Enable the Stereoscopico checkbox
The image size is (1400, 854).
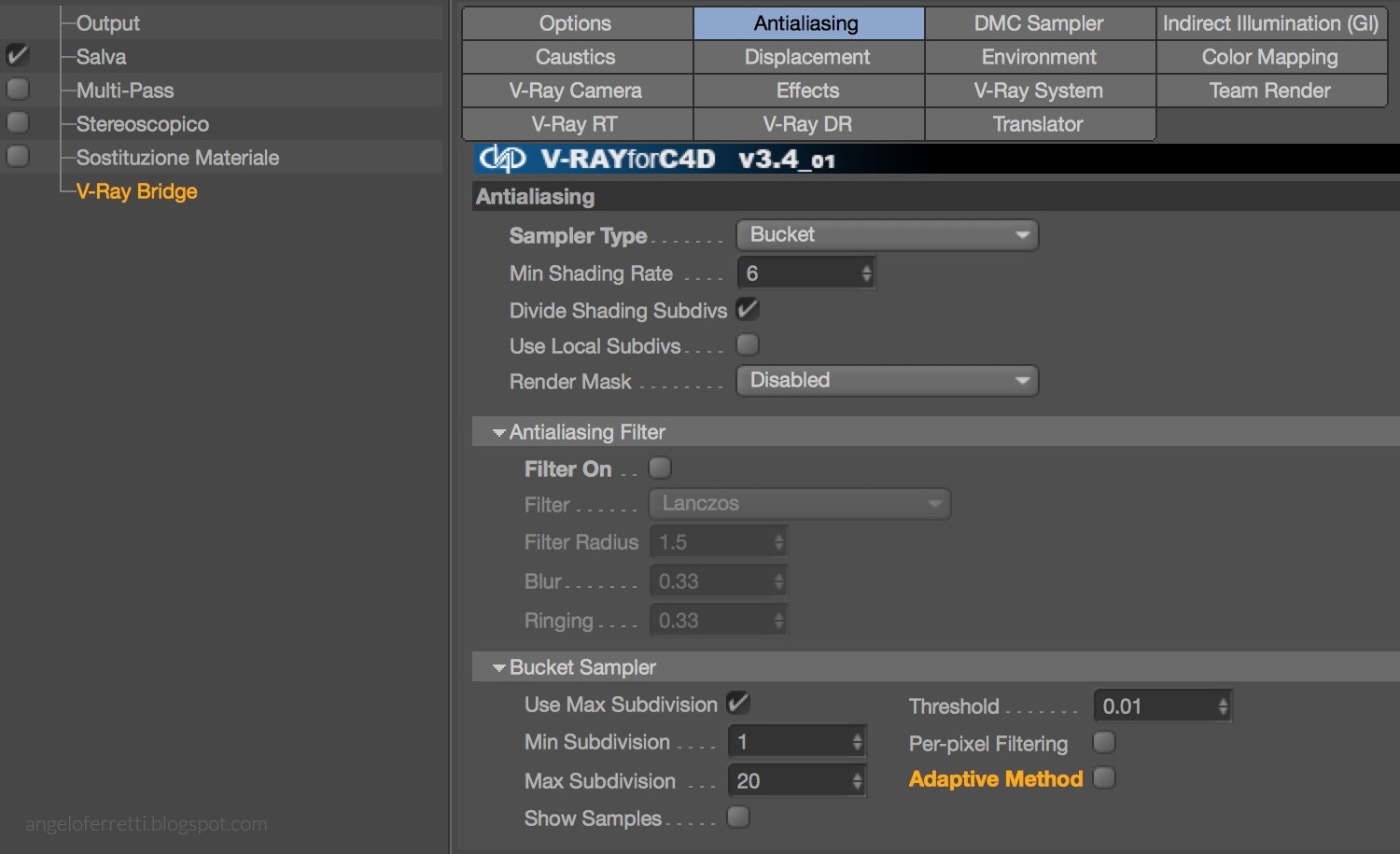18,122
